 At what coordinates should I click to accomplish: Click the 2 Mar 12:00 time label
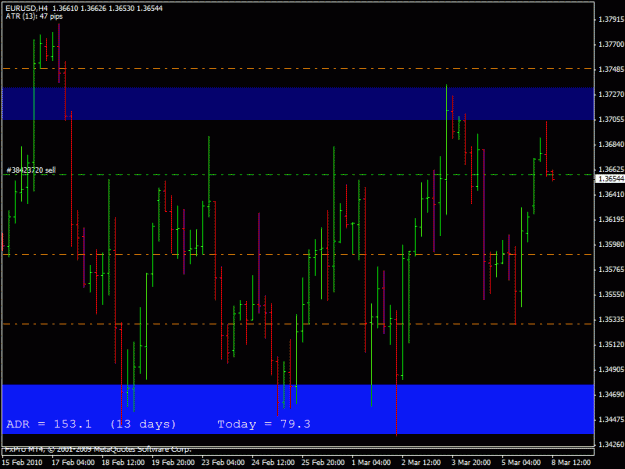pyautogui.click(x=421, y=462)
